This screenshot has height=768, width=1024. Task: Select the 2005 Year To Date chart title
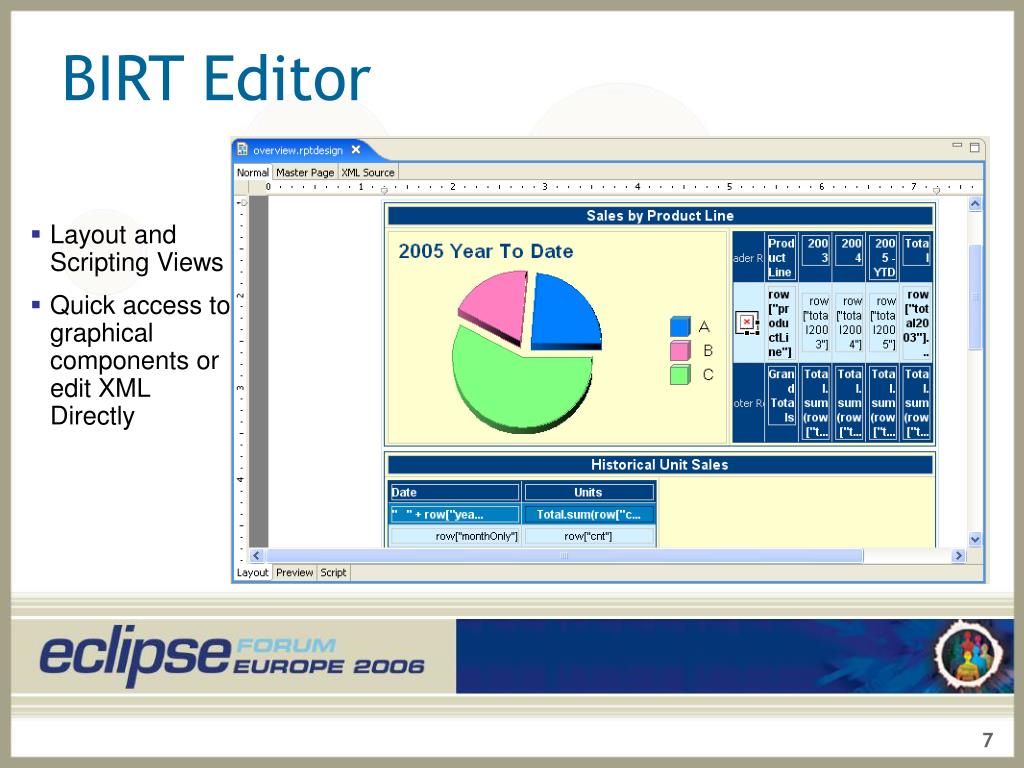click(486, 251)
